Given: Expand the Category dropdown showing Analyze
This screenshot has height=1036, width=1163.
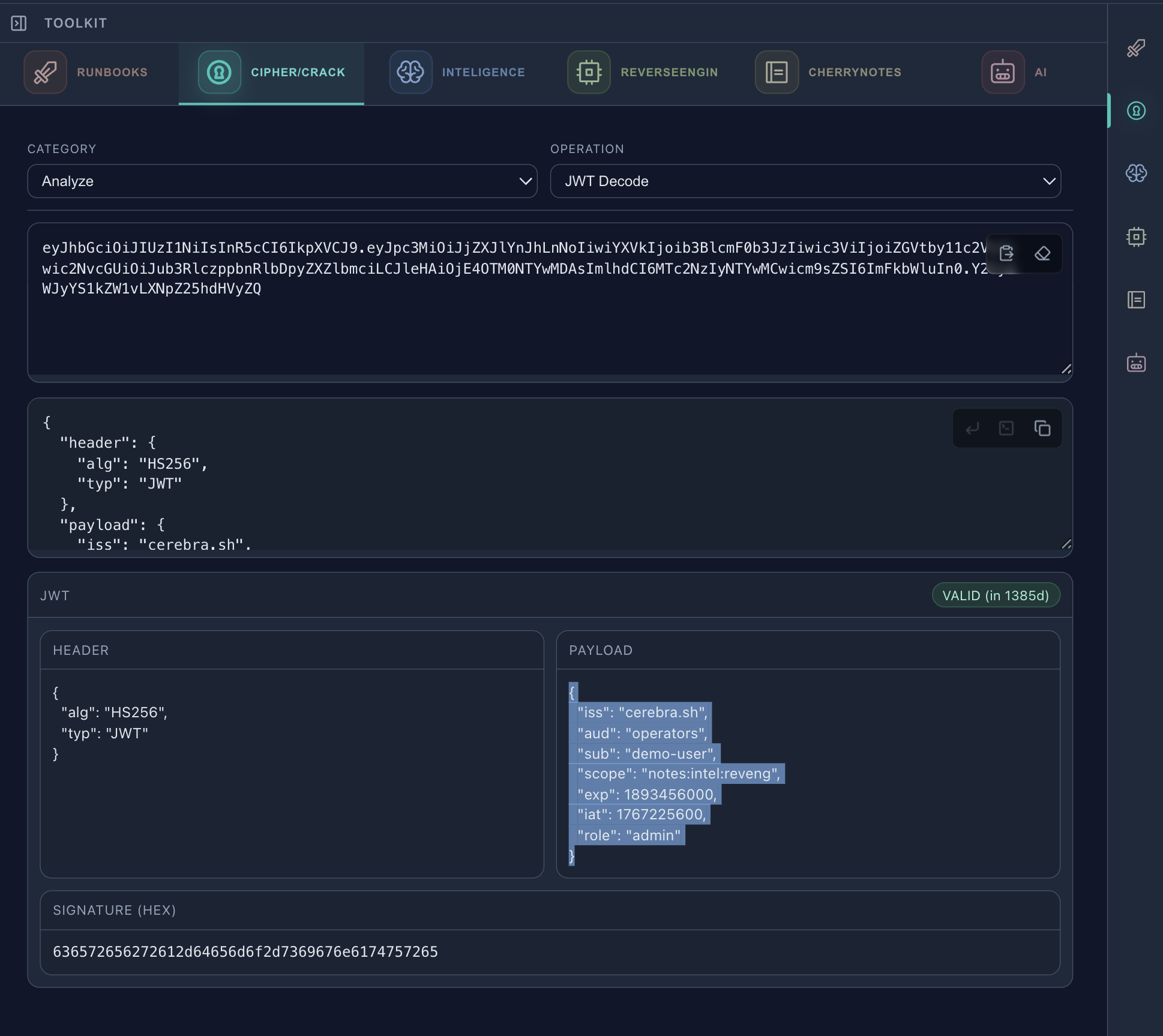Looking at the screenshot, I should coord(282,181).
